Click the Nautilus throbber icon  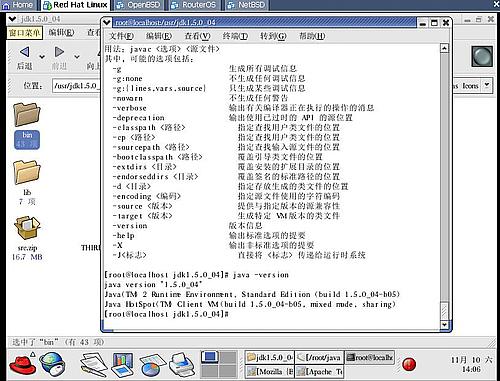click(482, 56)
